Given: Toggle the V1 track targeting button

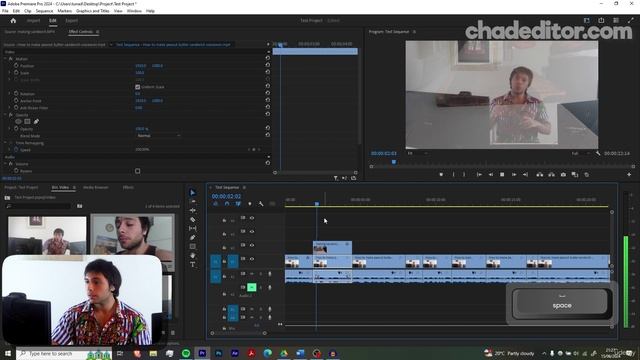Looking at the screenshot, I should 233,261.
